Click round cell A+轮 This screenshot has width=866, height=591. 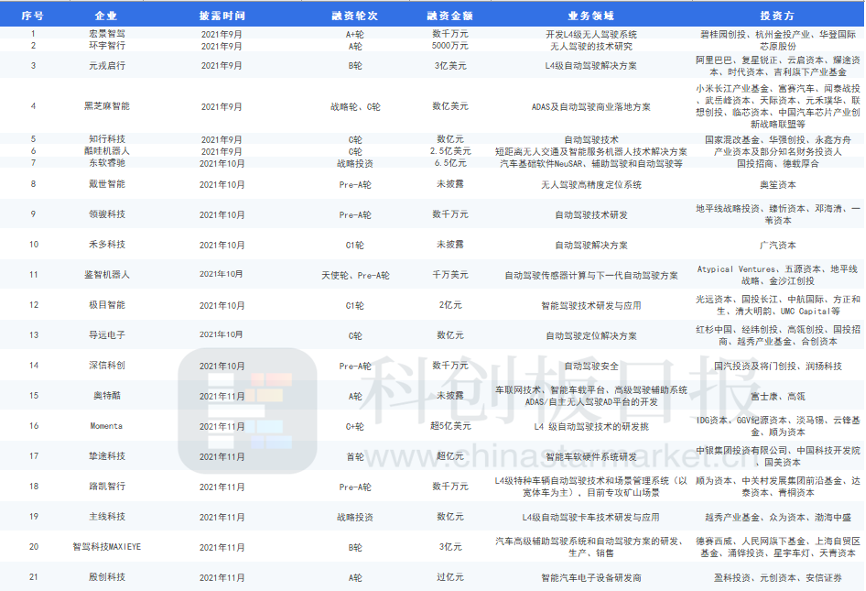355,34
